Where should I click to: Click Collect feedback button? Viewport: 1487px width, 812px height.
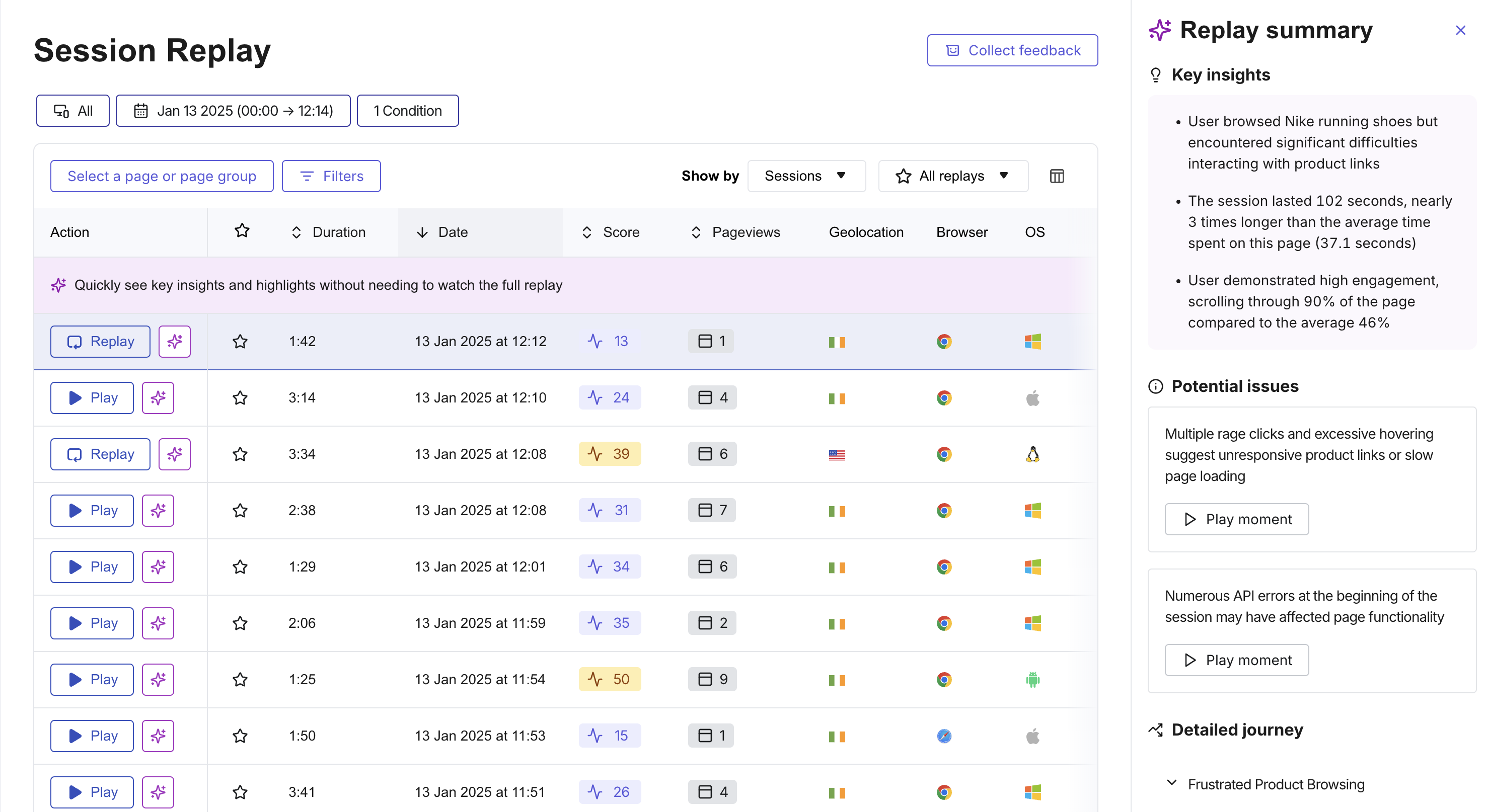click(1012, 50)
